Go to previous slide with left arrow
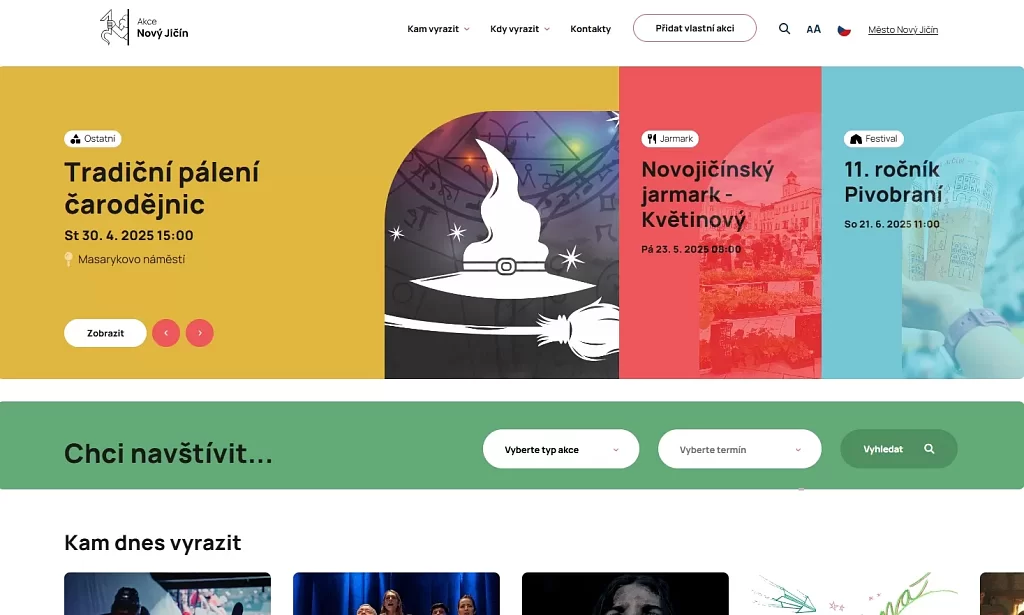 [x=166, y=333]
